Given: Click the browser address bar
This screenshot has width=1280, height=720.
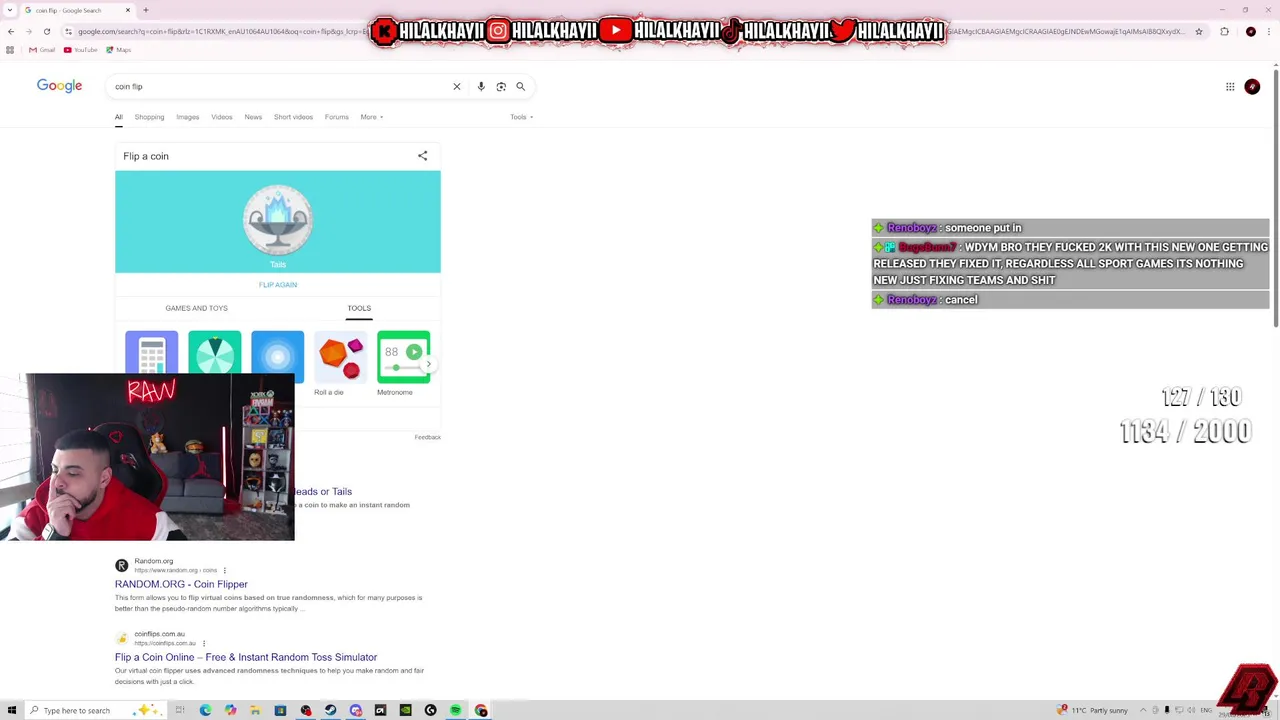Looking at the screenshot, I should click(630, 31).
